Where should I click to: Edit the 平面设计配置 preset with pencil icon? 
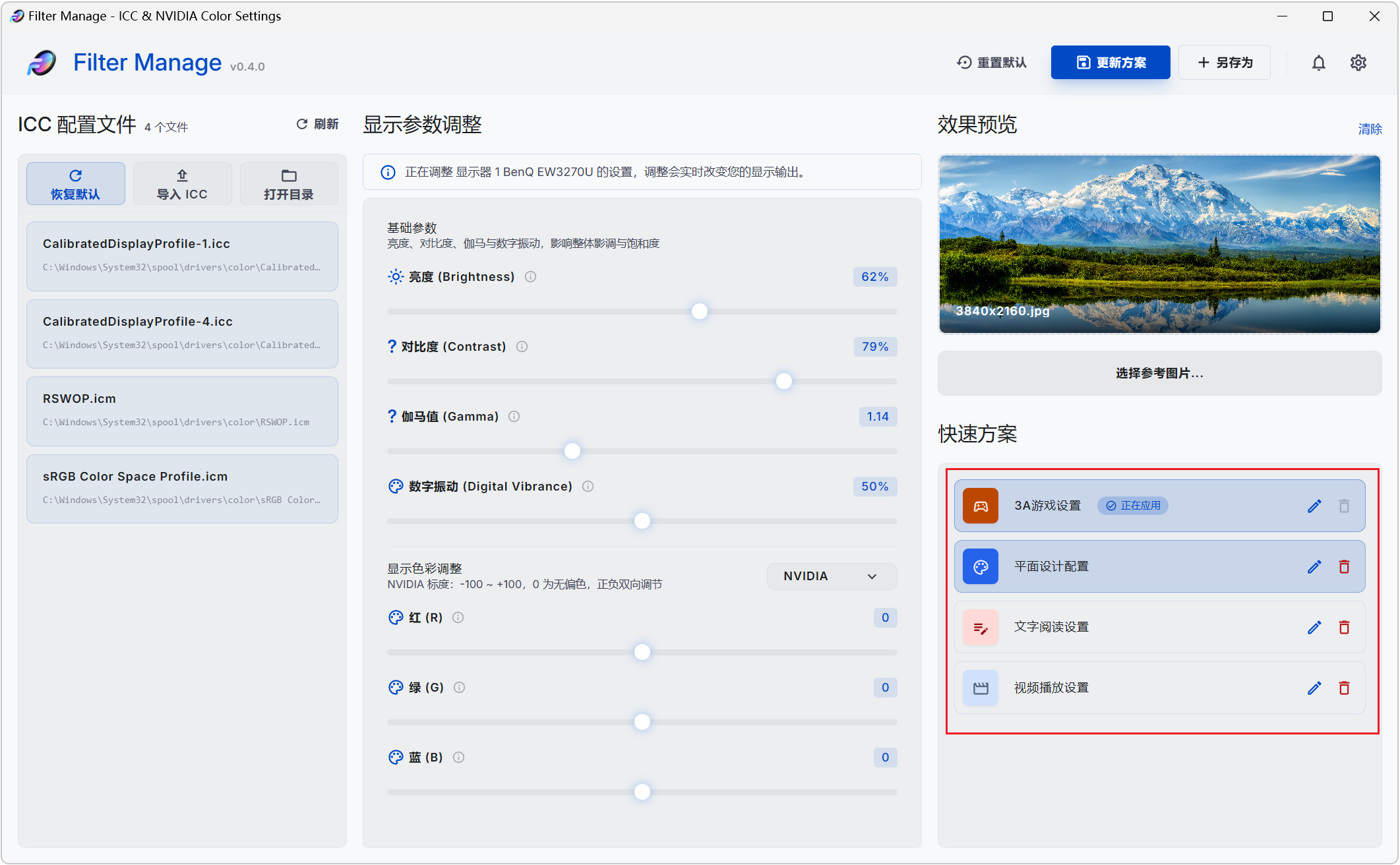(x=1314, y=567)
